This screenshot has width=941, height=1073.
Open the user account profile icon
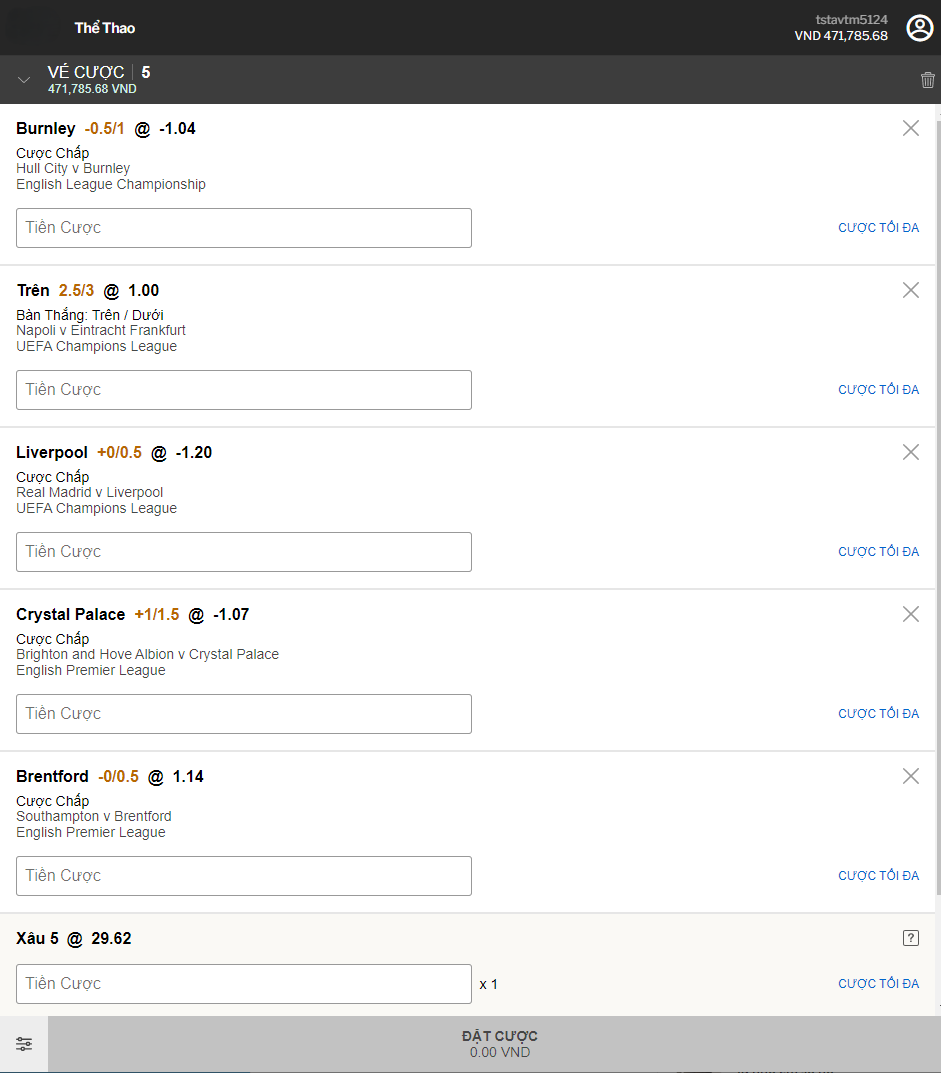click(x=920, y=28)
